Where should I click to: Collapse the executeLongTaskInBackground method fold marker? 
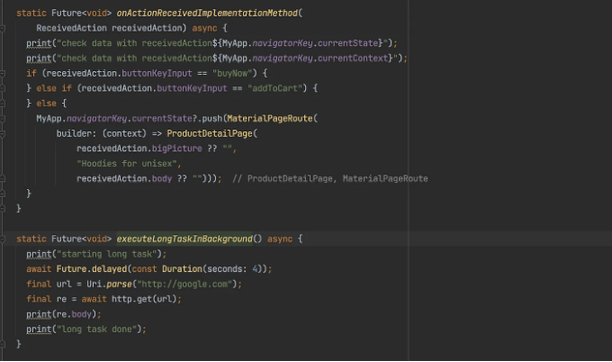(x=2, y=239)
